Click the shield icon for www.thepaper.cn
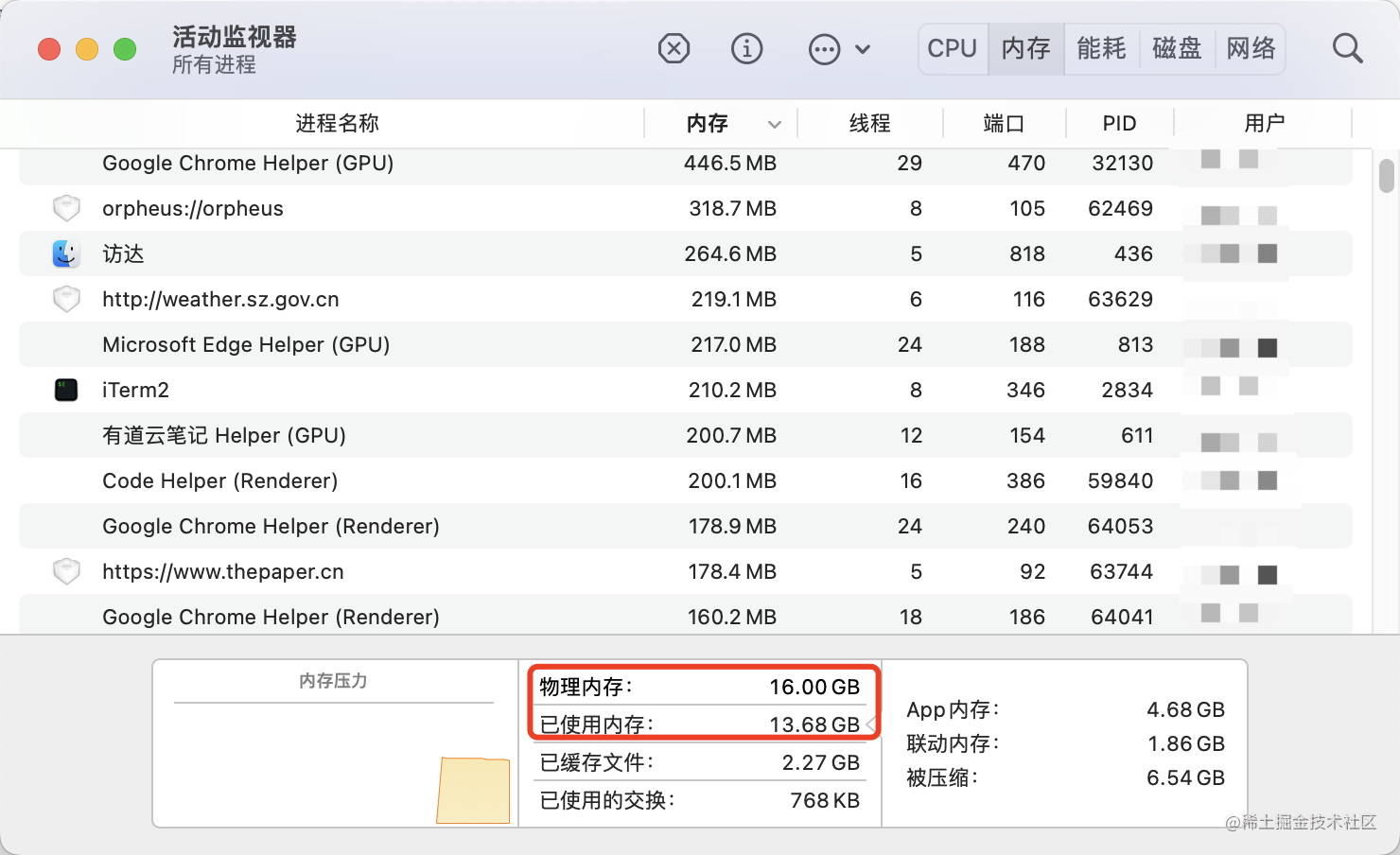Screen dimensions: 1400x855 [x=66, y=571]
